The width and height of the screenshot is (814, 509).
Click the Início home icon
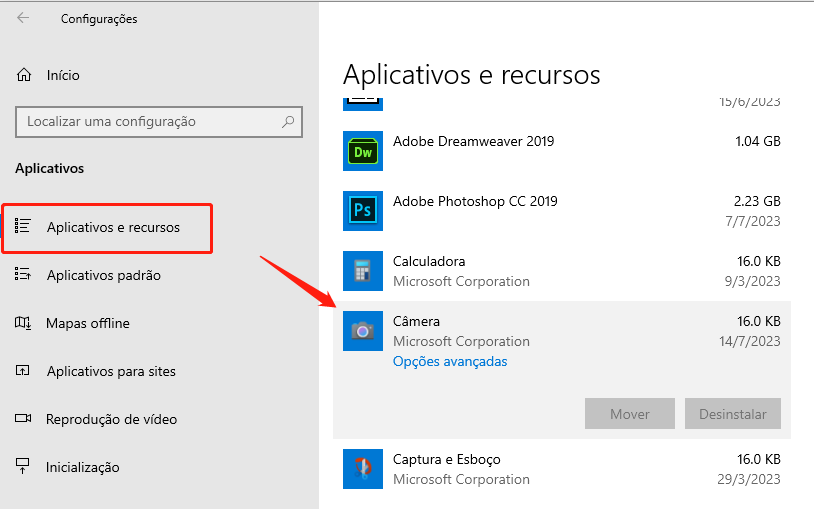pos(23,75)
